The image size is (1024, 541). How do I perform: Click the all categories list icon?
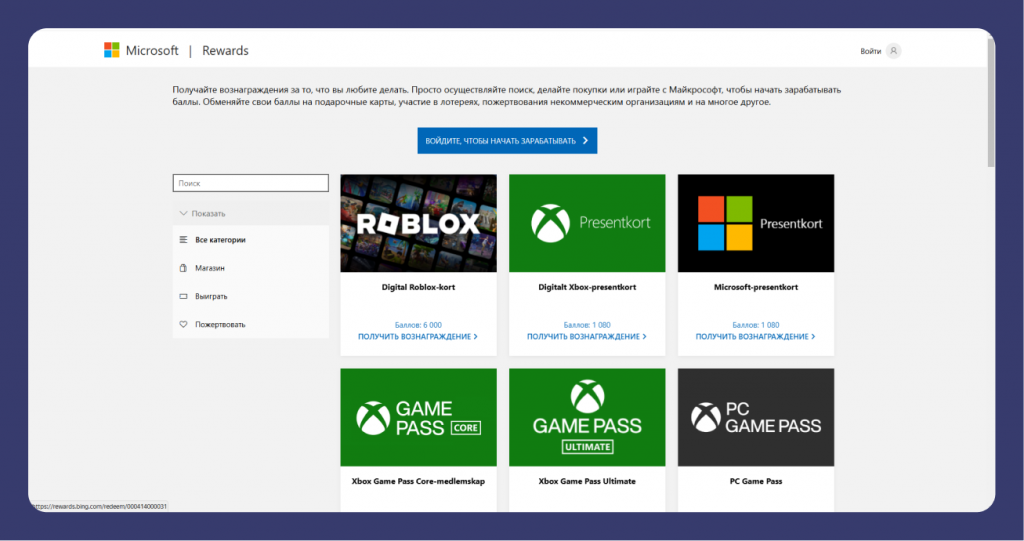(183, 240)
